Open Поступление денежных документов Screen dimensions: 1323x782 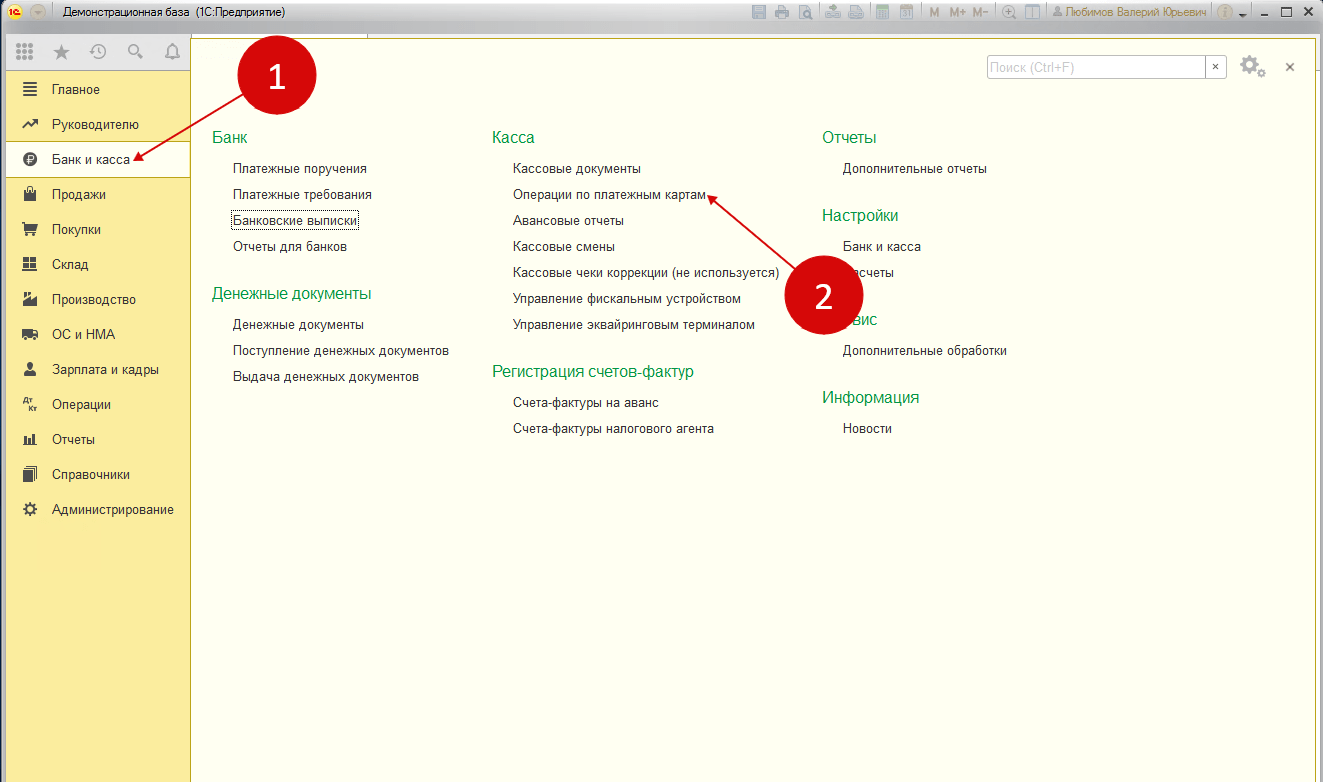tap(341, 351)
